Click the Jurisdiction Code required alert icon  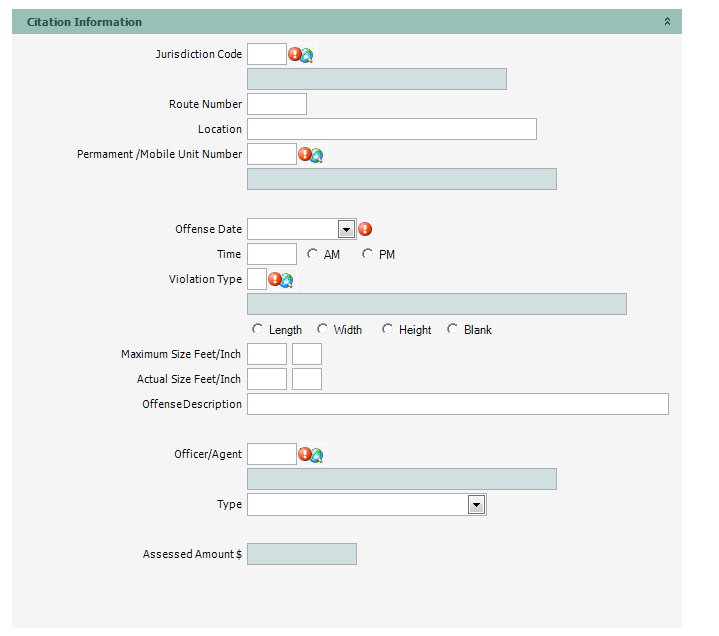coord(295,54)
